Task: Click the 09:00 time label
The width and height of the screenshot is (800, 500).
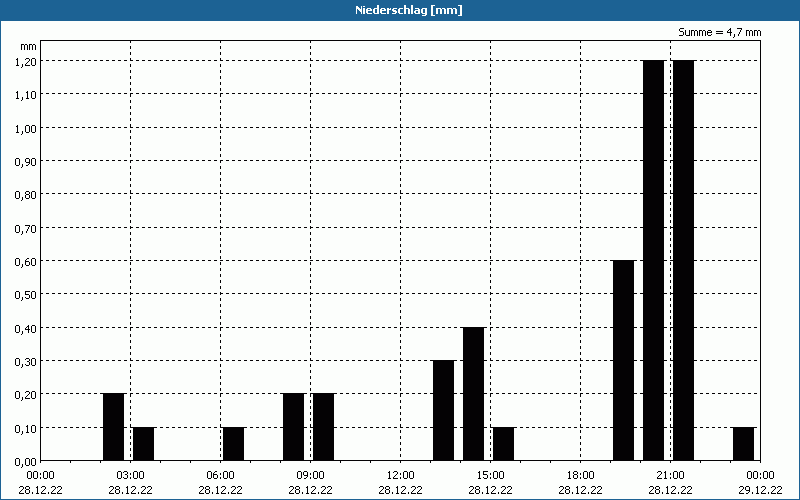Action: click(311, 476)
